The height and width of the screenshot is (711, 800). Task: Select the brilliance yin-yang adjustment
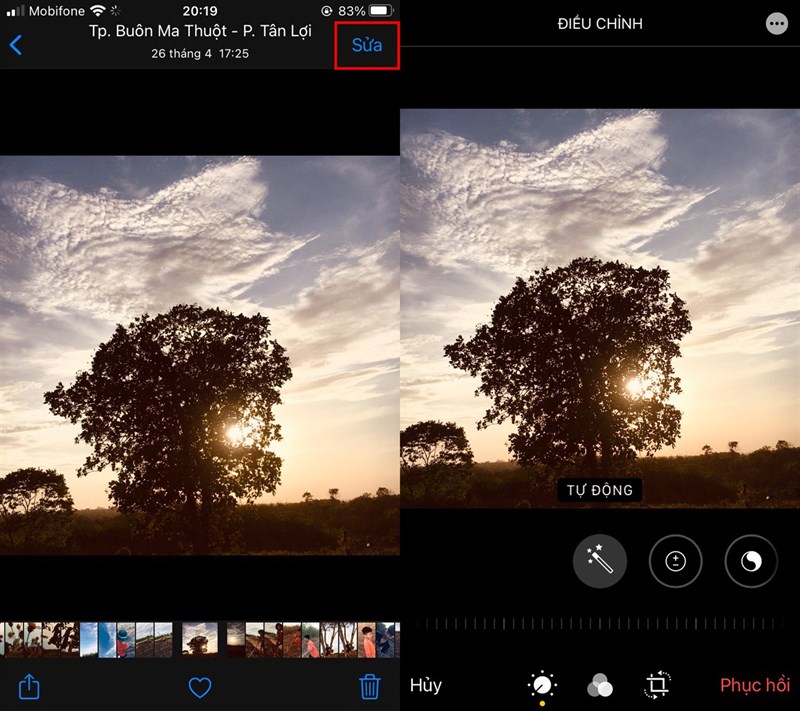751,561
